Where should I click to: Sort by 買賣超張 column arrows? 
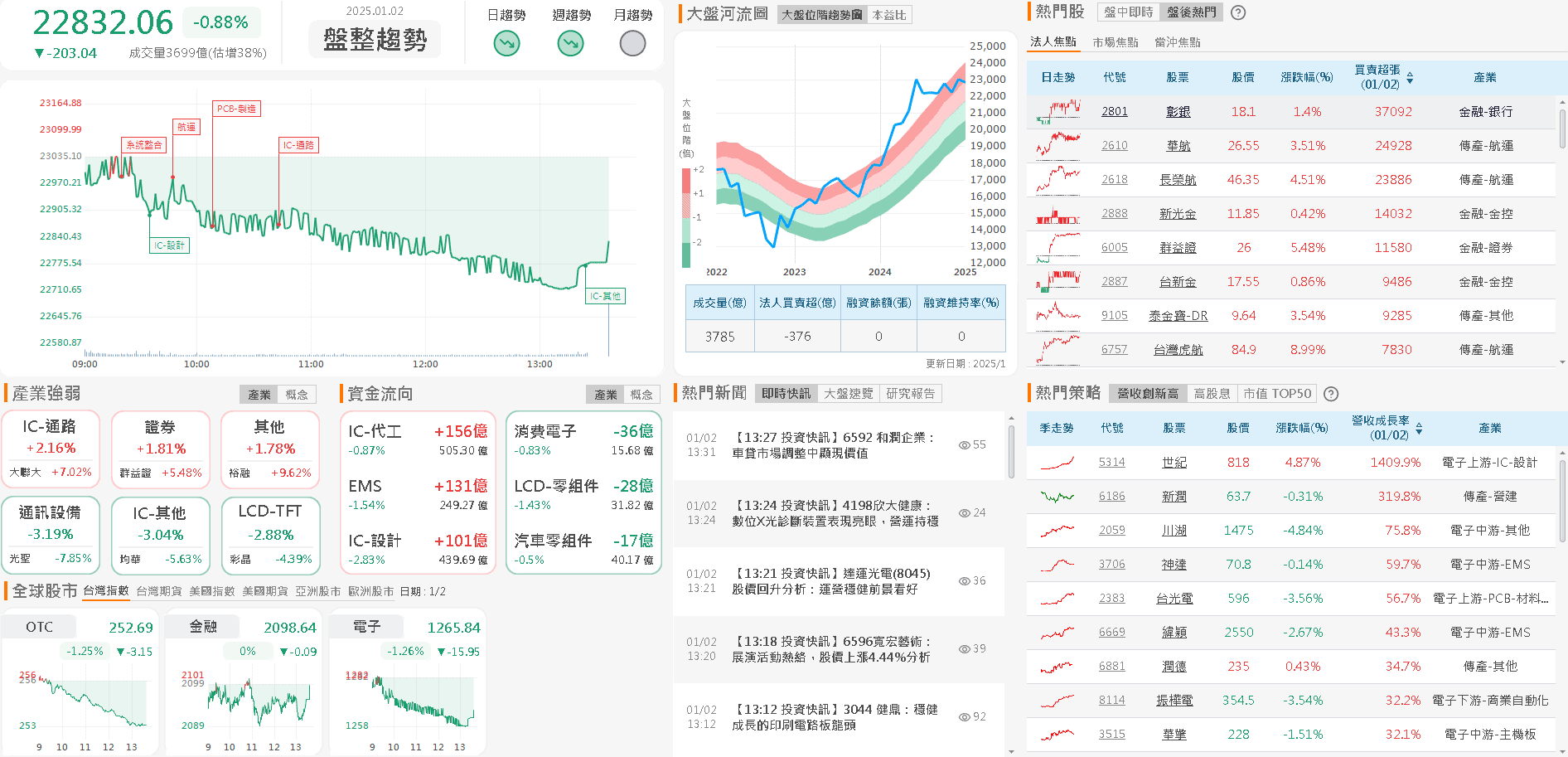coord(1410,78)
